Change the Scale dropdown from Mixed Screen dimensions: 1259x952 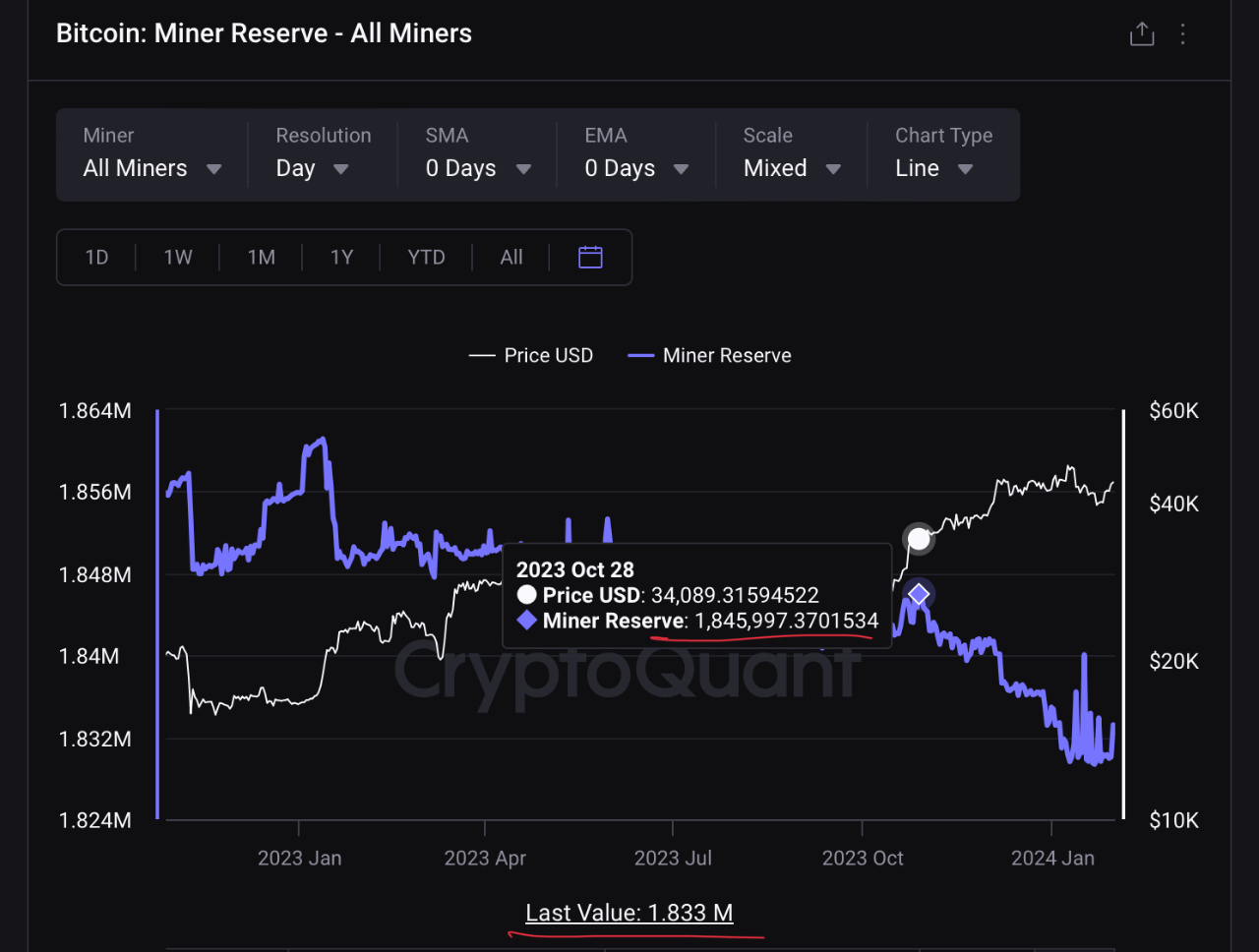(792, 168)
